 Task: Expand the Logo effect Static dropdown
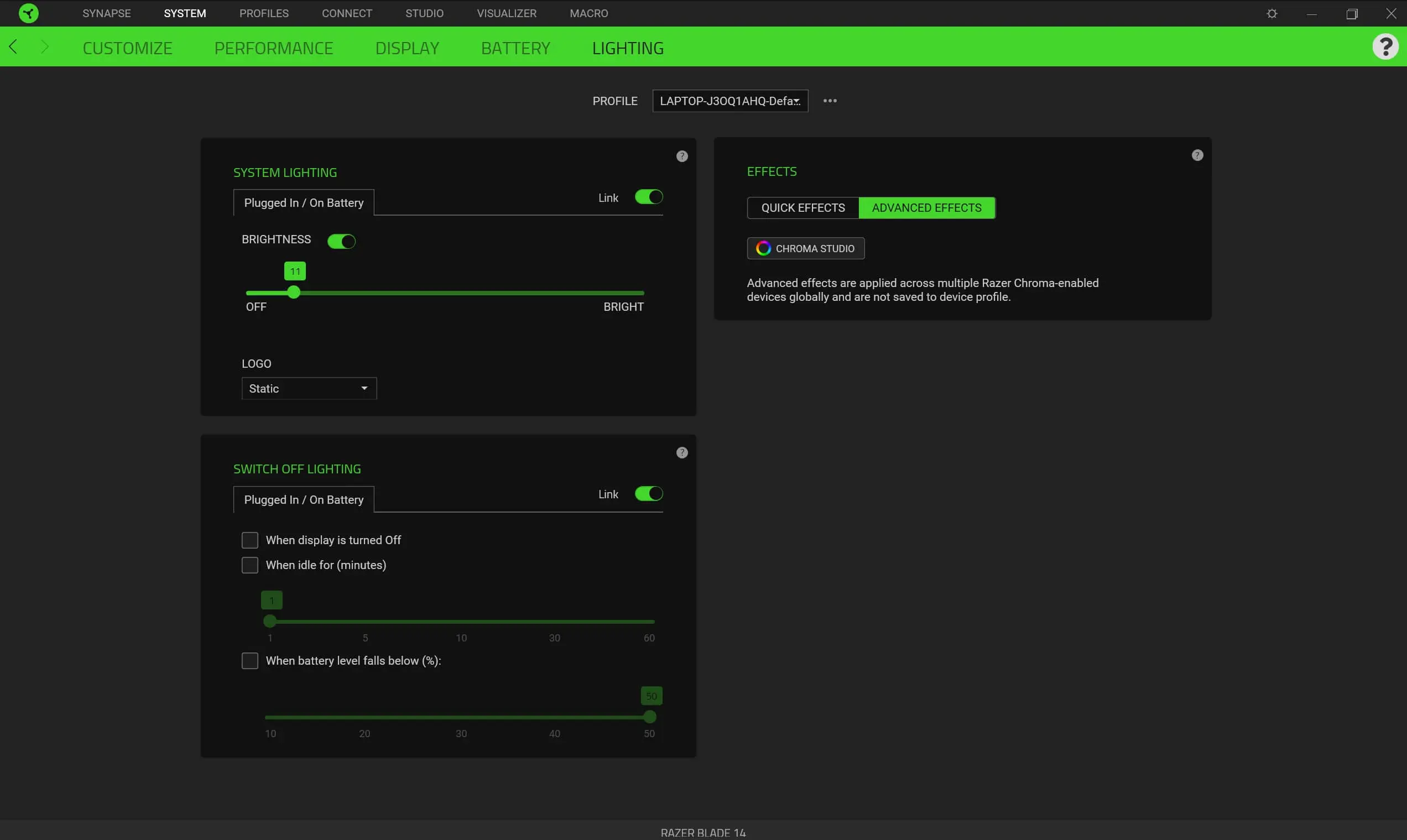pyautogui.click(x=309, y=388)
